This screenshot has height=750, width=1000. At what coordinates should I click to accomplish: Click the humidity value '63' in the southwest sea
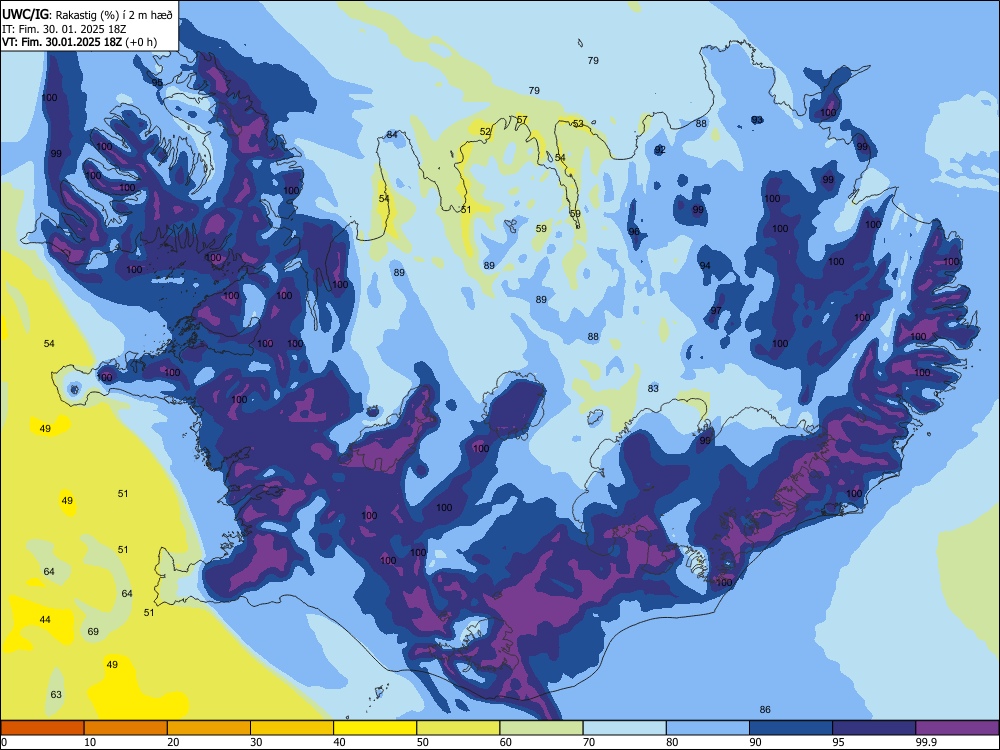[56, 695]
